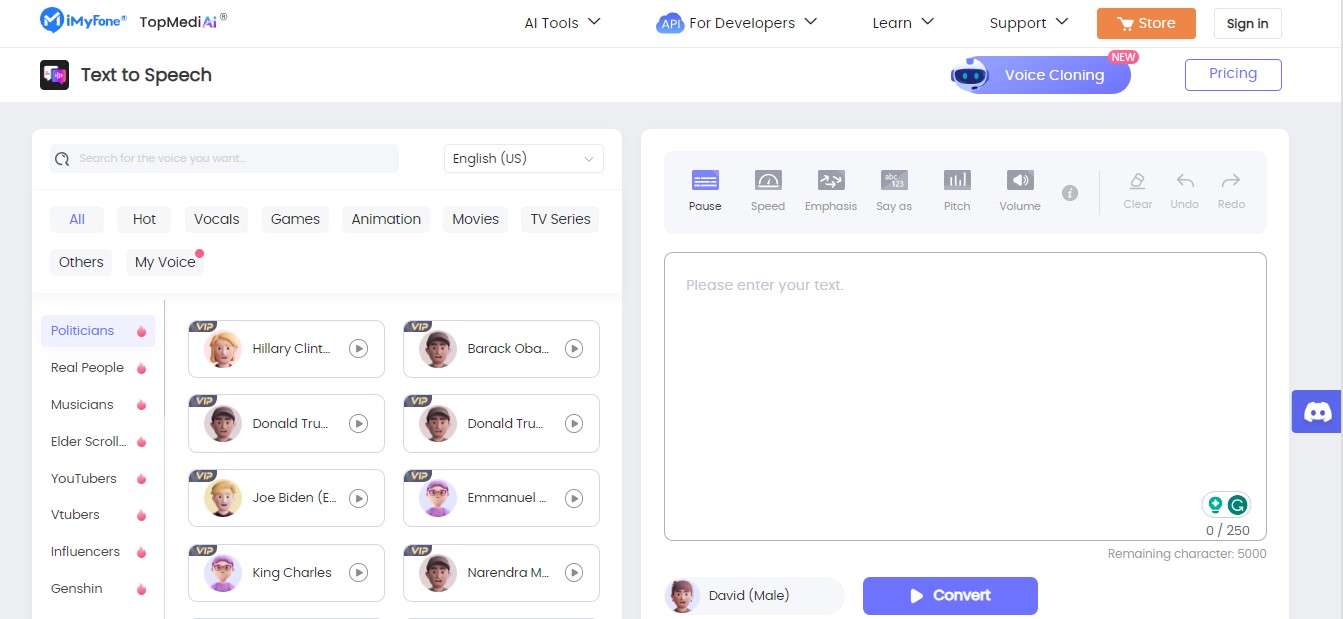
Task: Open the My Voice tab
Action: pos(165,262)
